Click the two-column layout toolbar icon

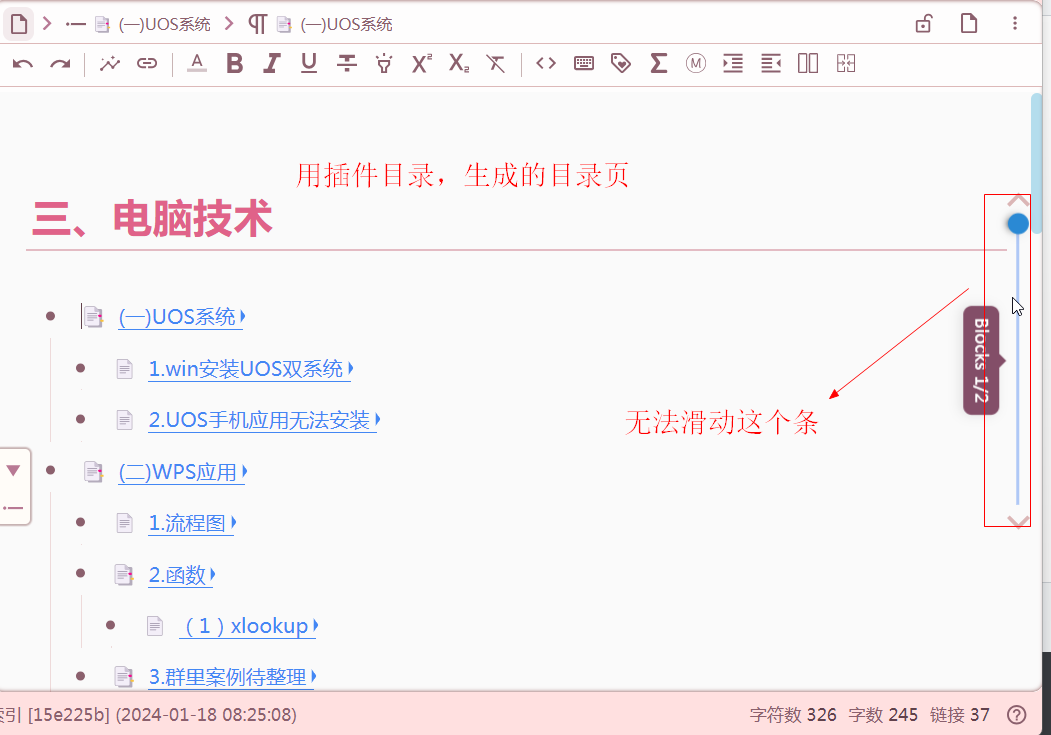click(x=808, y=64)
